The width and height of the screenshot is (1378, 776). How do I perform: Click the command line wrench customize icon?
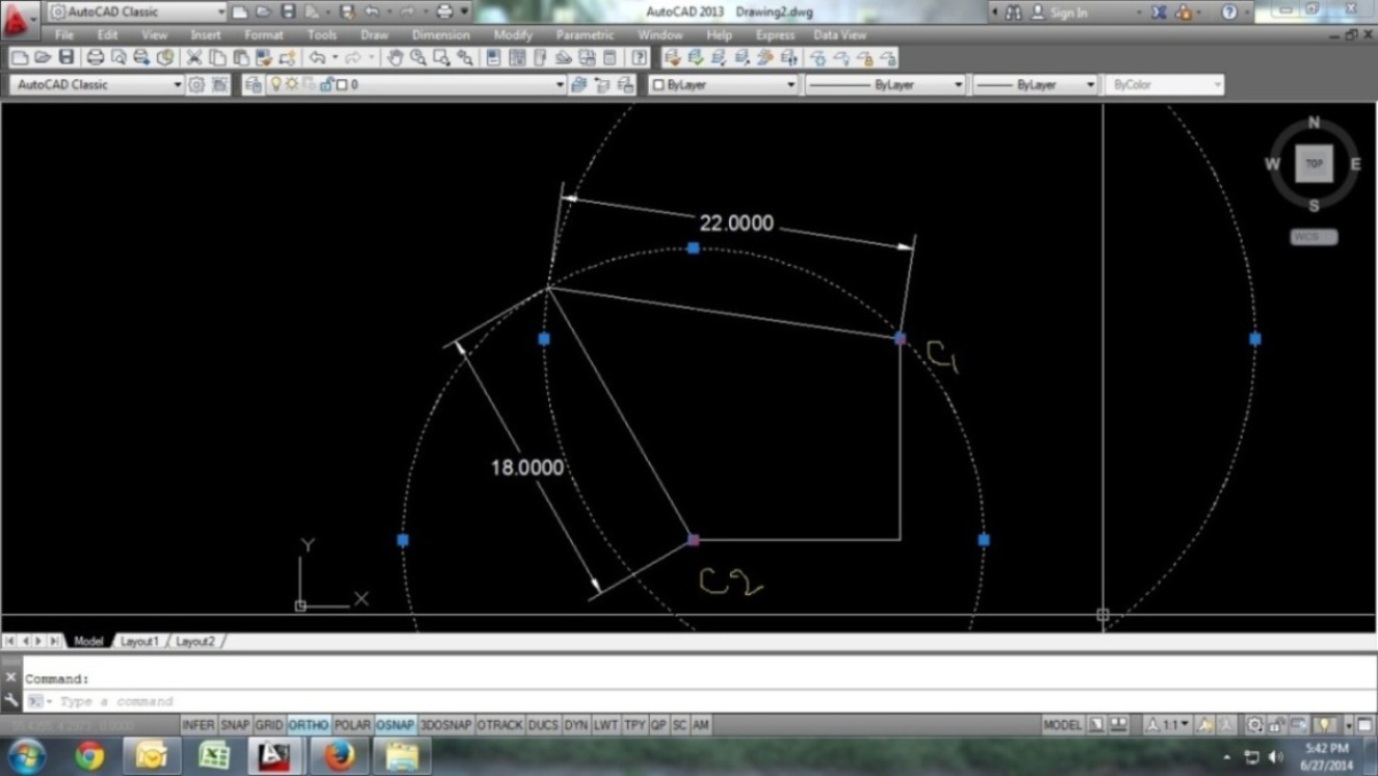point(11,701)
